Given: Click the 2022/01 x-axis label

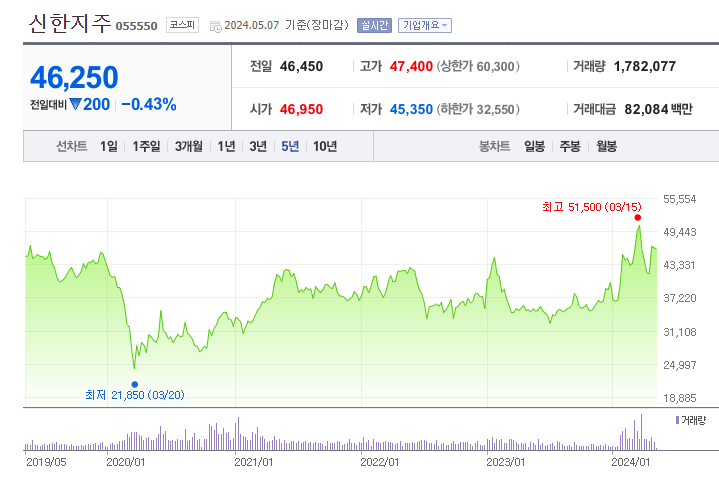Looking at the screenshot, I should (380, 462).
